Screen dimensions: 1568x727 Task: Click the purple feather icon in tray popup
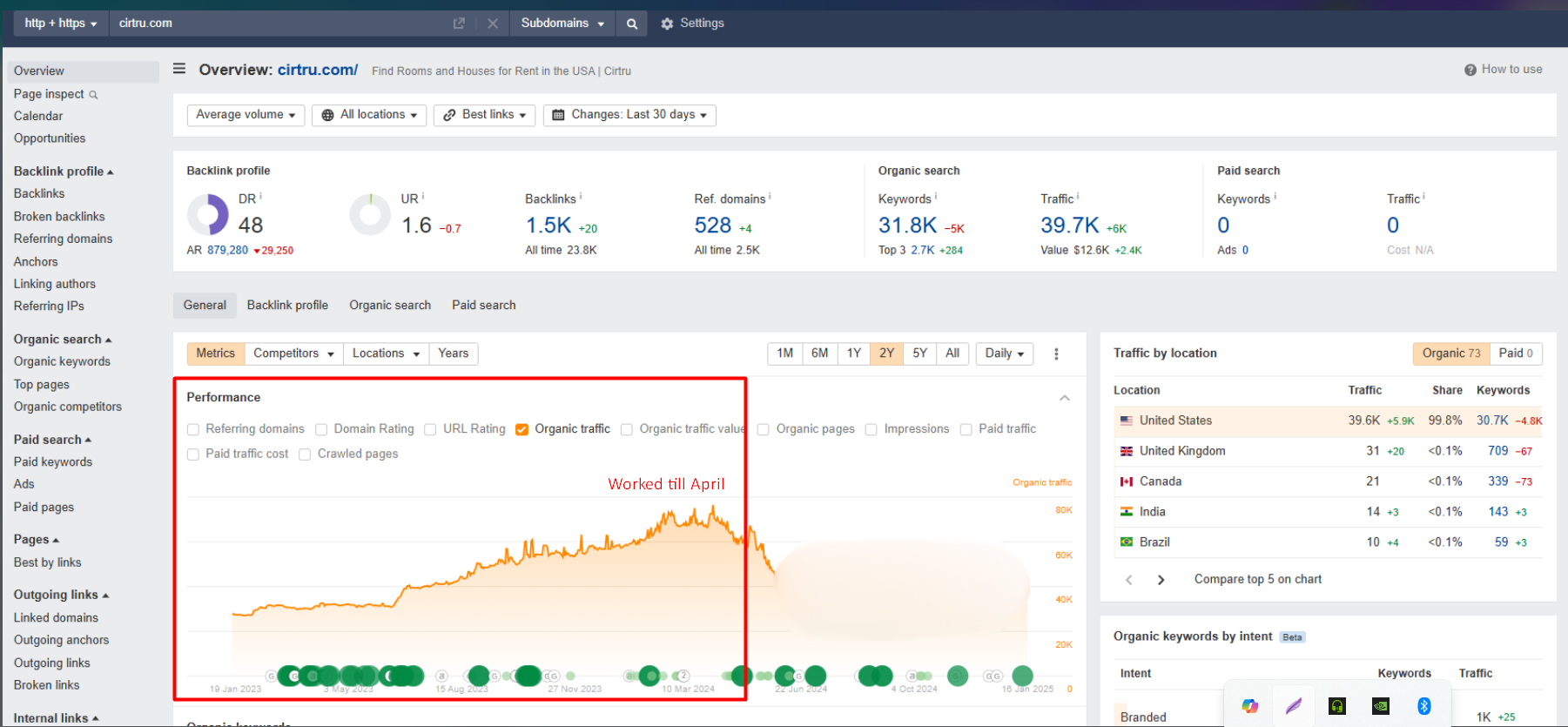click(x=1294, y=706)
